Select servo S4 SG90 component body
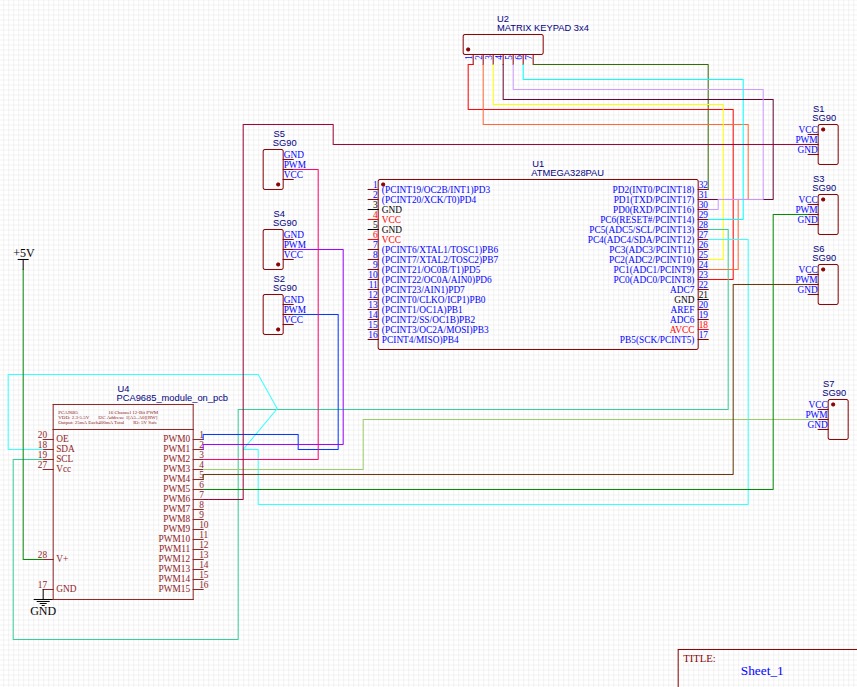The height and width of the screenshot is (687, 857). tap(273, 249)
